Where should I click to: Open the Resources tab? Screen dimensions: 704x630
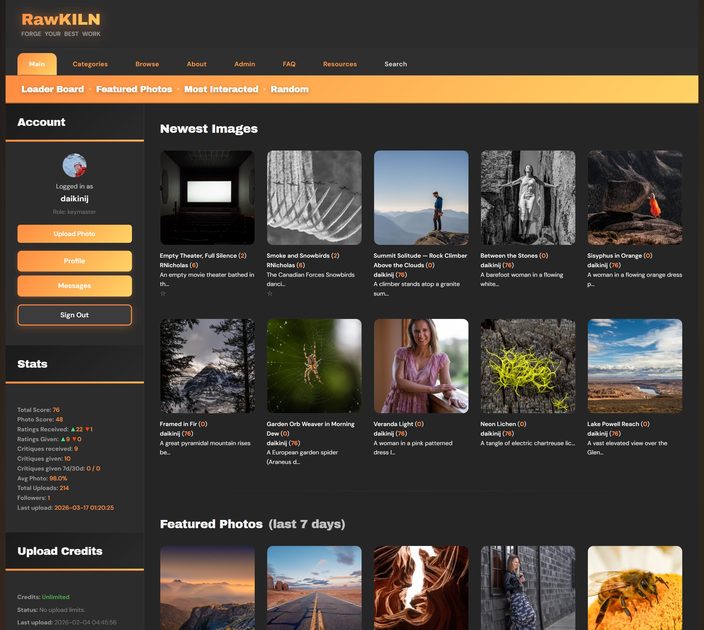tap(340, 64)
